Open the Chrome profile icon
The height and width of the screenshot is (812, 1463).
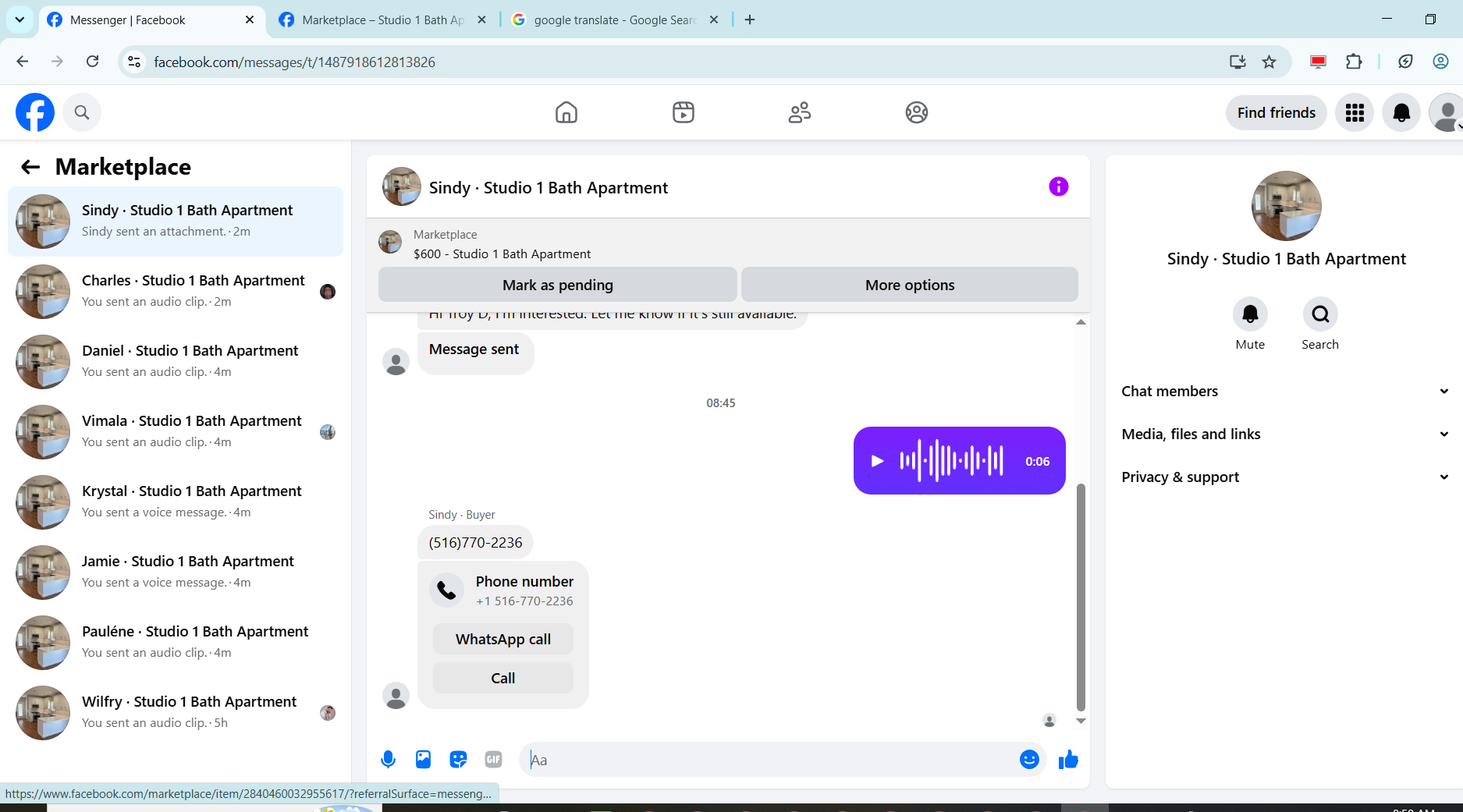point(1440,62)
